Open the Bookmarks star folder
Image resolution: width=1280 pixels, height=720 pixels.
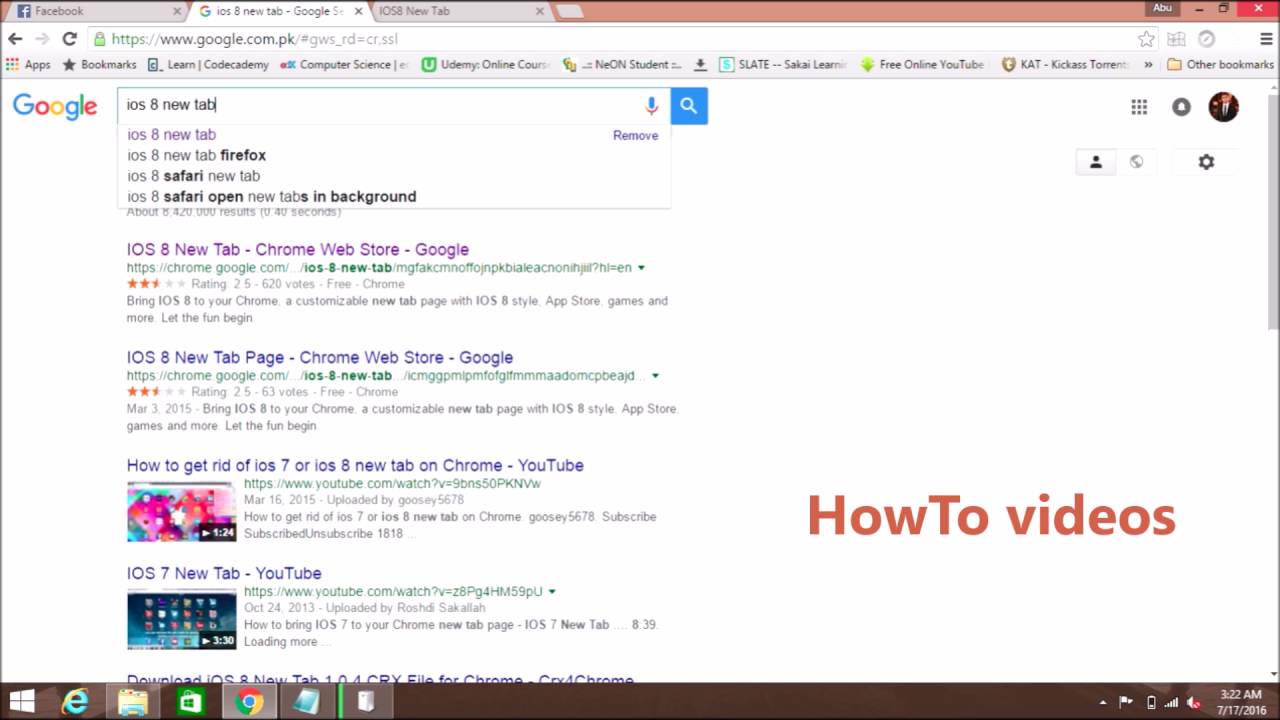coord(99,64)
